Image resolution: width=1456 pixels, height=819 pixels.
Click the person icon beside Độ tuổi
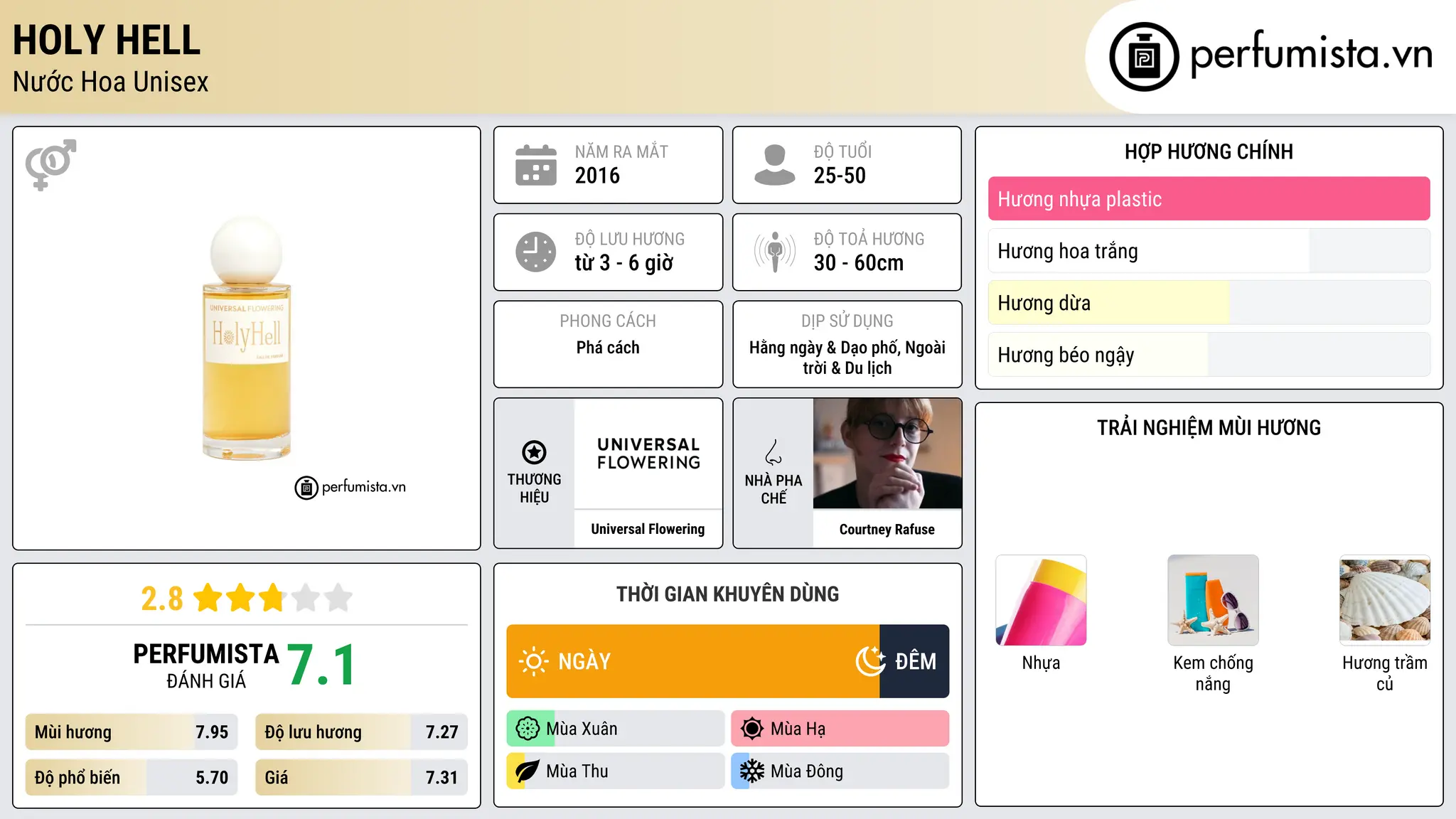775,165
